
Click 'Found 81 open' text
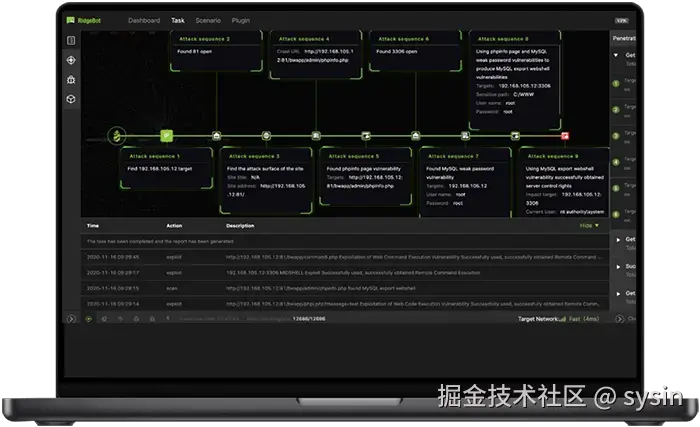coord(195,51)
